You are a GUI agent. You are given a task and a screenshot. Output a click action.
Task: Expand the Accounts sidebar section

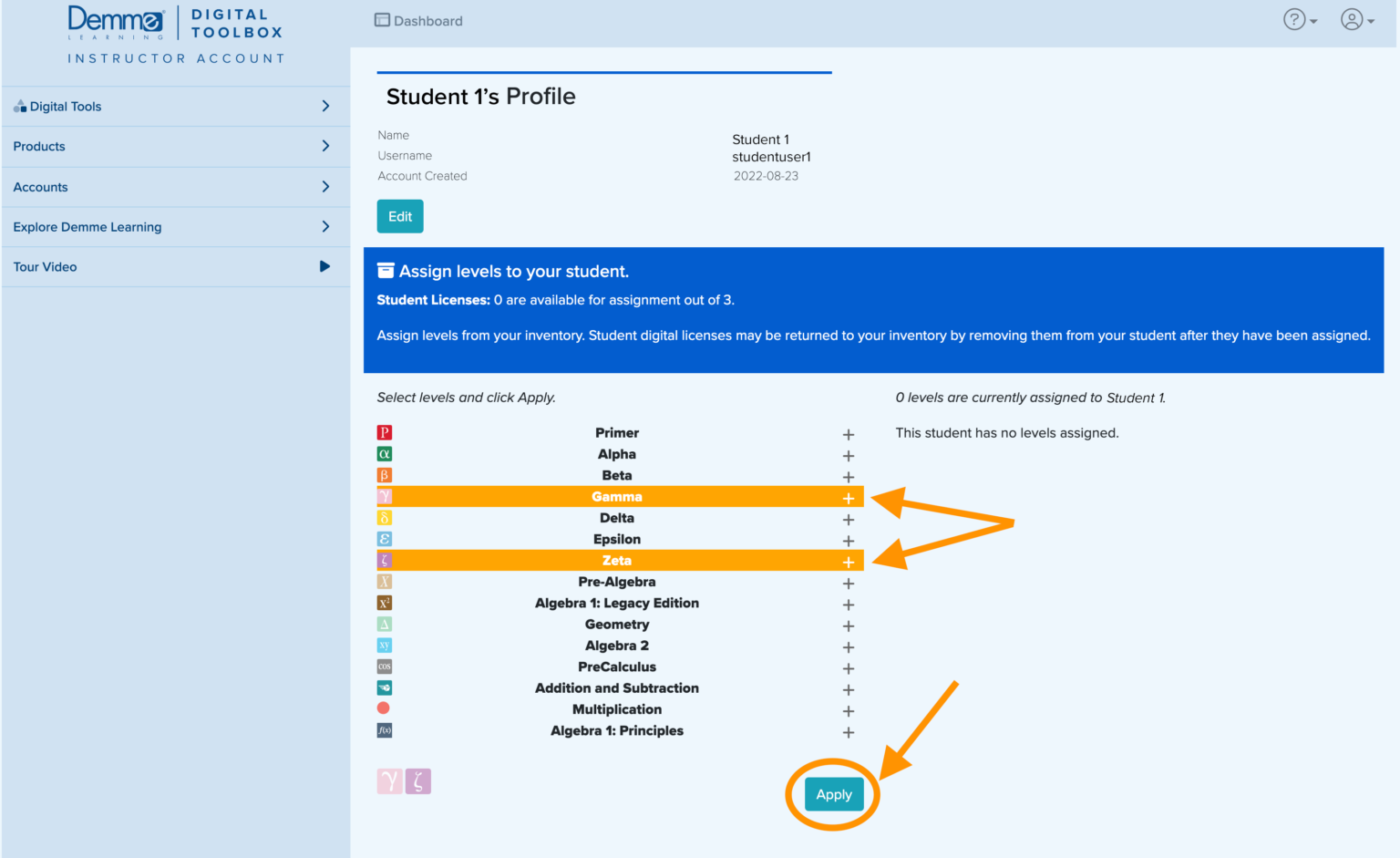tap(176, 187)
